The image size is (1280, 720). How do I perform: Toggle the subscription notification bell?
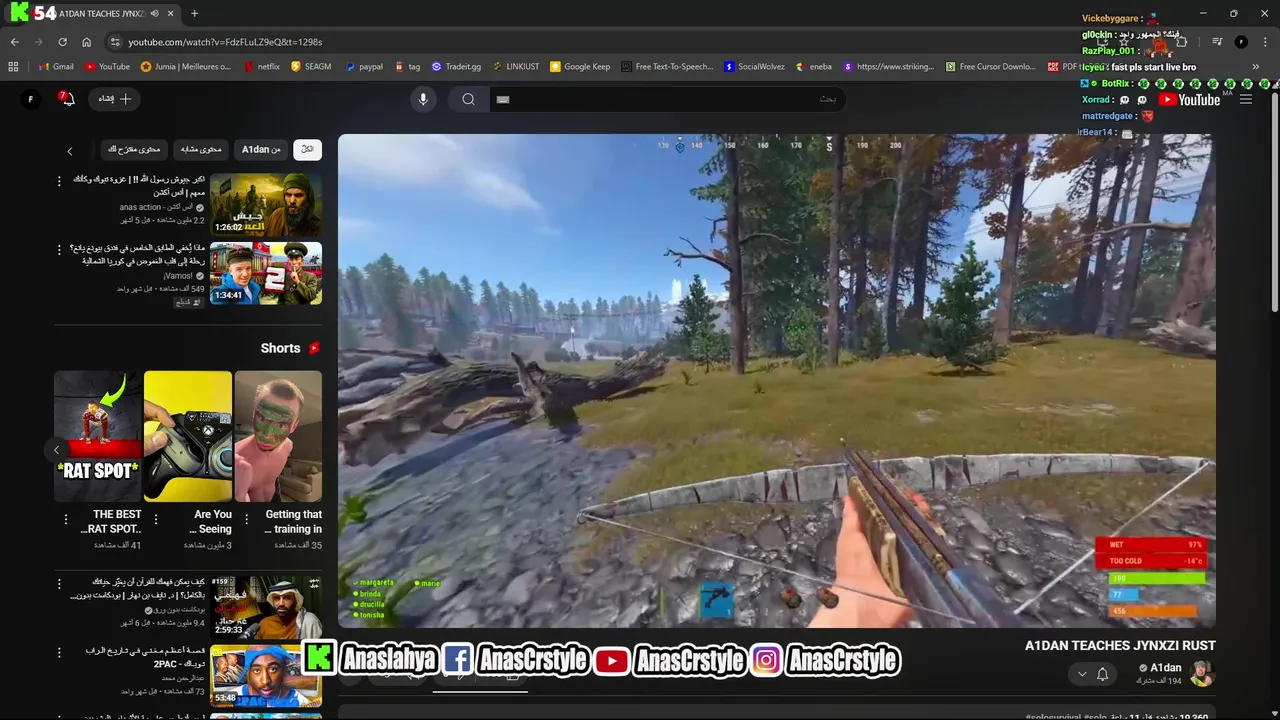coord(1102,674)
